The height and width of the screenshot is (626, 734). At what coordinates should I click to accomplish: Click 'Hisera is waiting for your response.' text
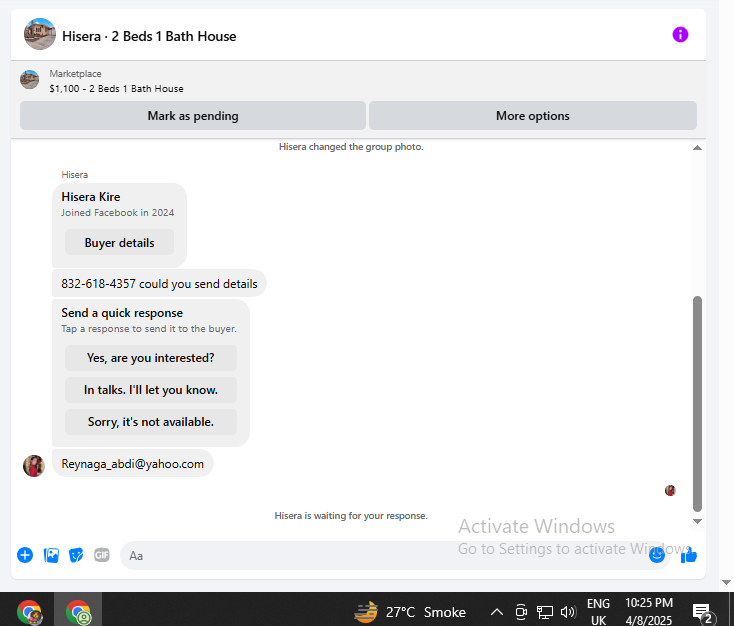(x=351, y=516)
